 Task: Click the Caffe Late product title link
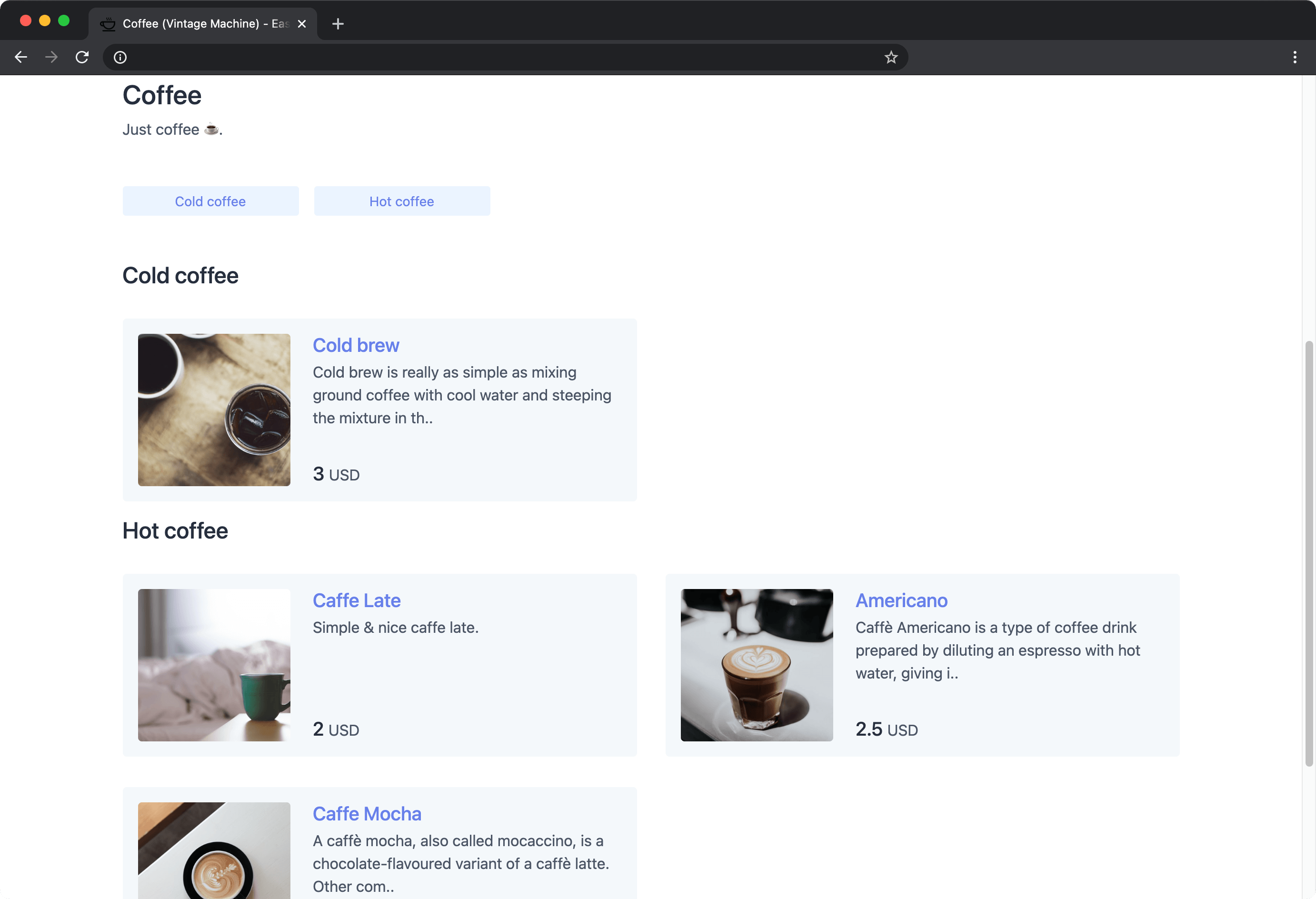tap(356, 599)
